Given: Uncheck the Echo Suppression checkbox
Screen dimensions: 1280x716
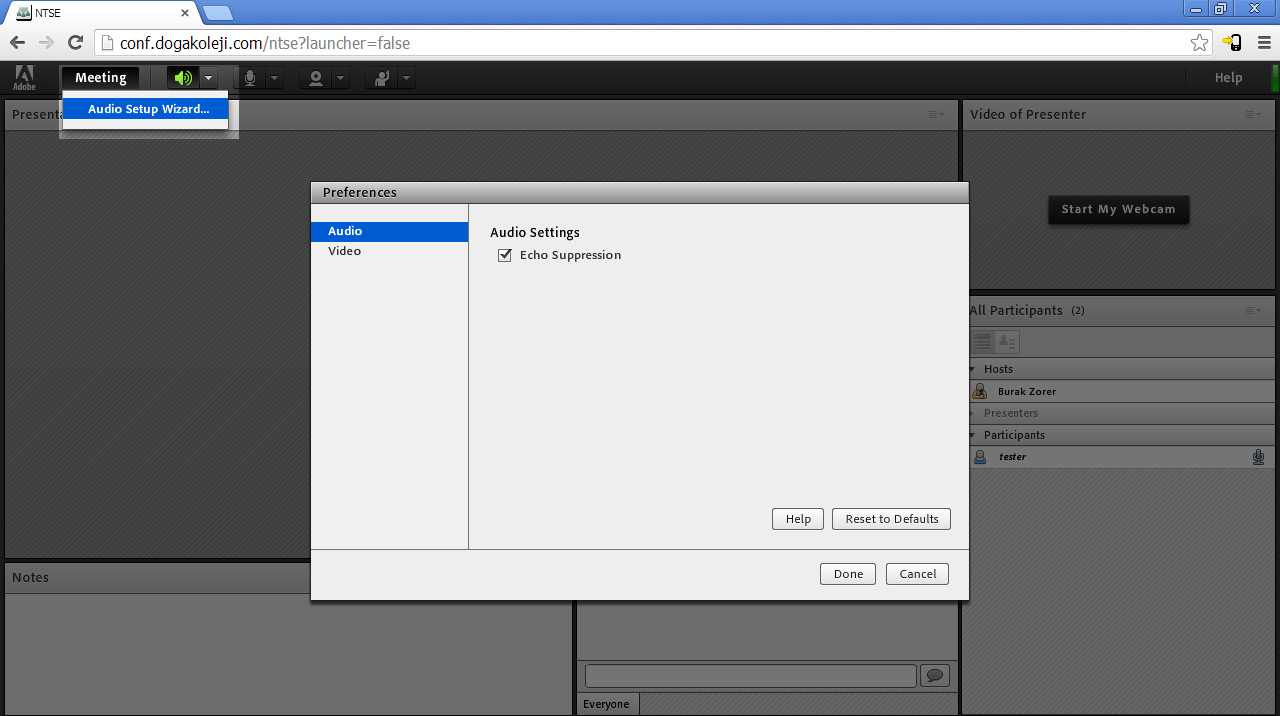Looking at the screenshot, I should click(x=505, y=256).
